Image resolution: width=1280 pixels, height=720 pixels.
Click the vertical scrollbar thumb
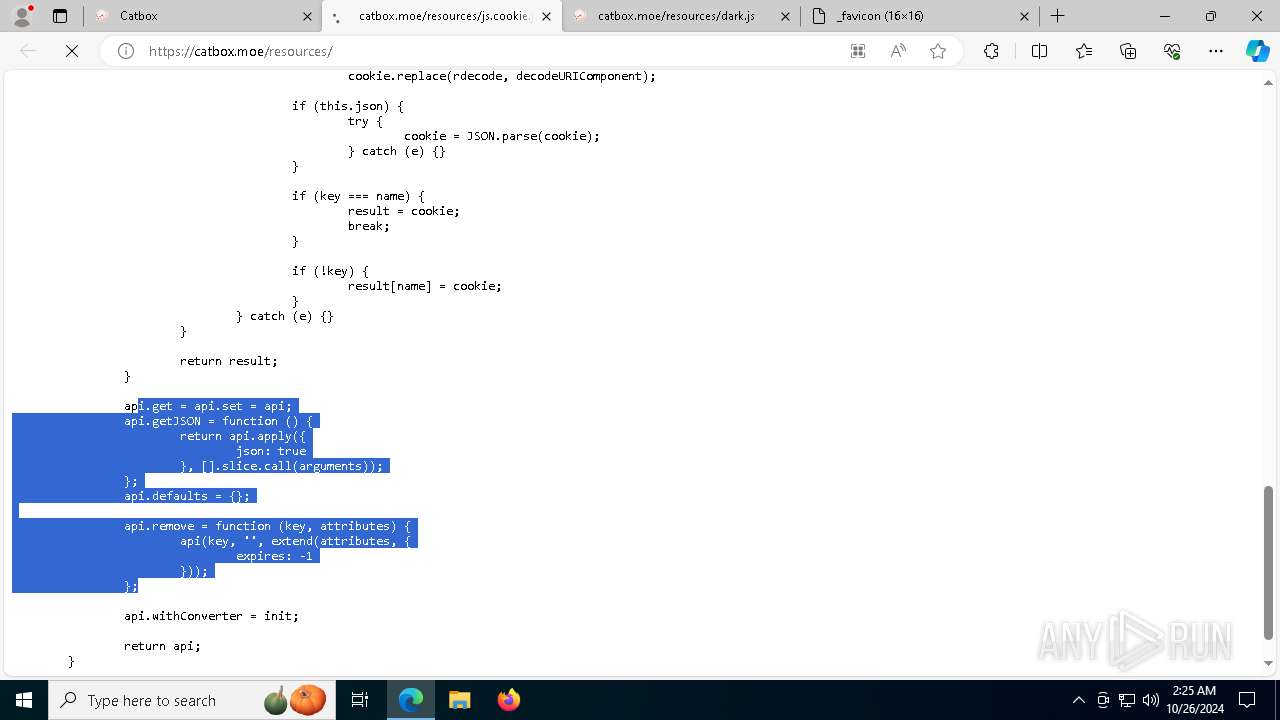[1269, 562]
